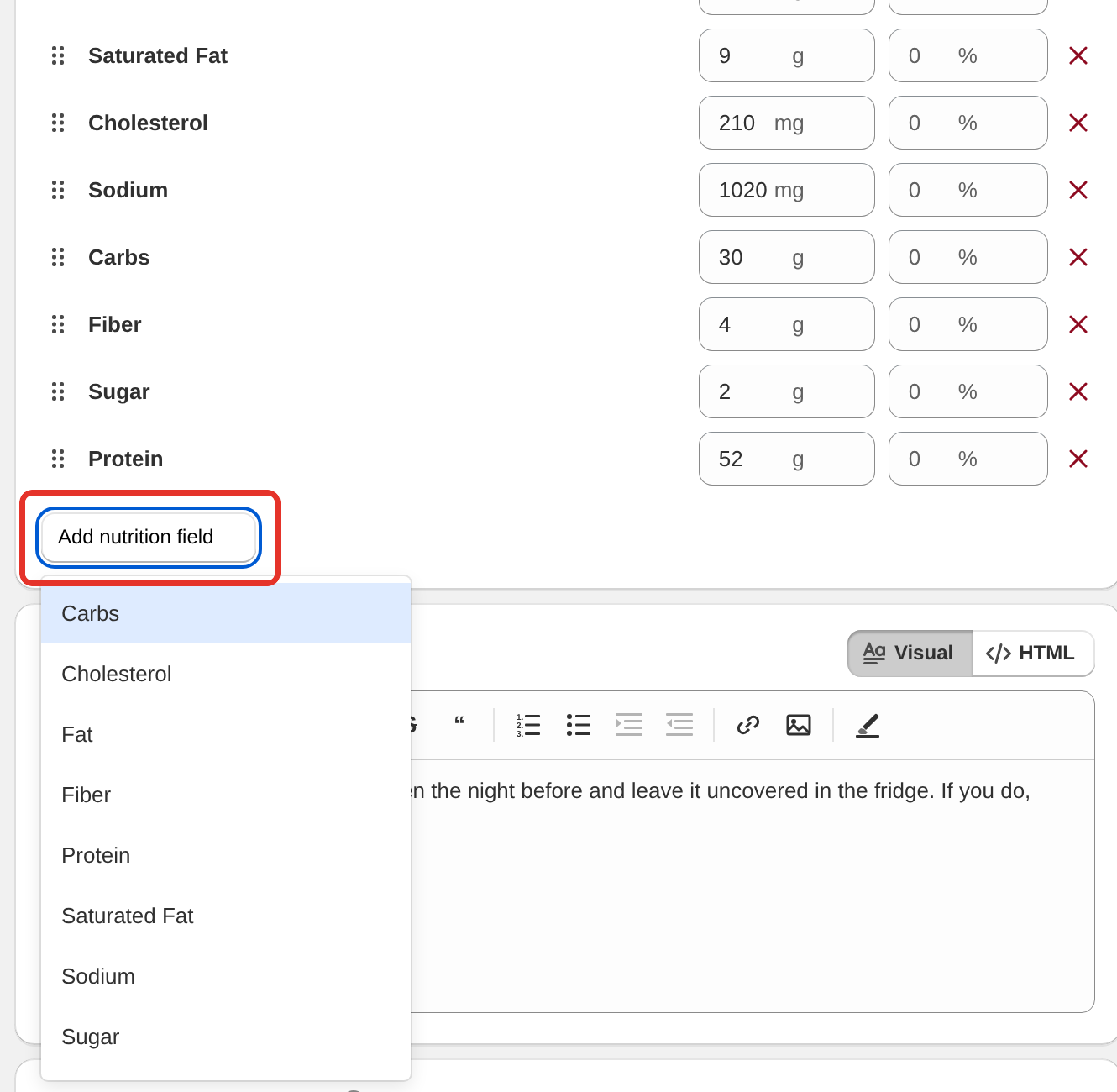Switch editor to Visual mode
This screenshot has height=1092, width=1117.
click(910, 653)
